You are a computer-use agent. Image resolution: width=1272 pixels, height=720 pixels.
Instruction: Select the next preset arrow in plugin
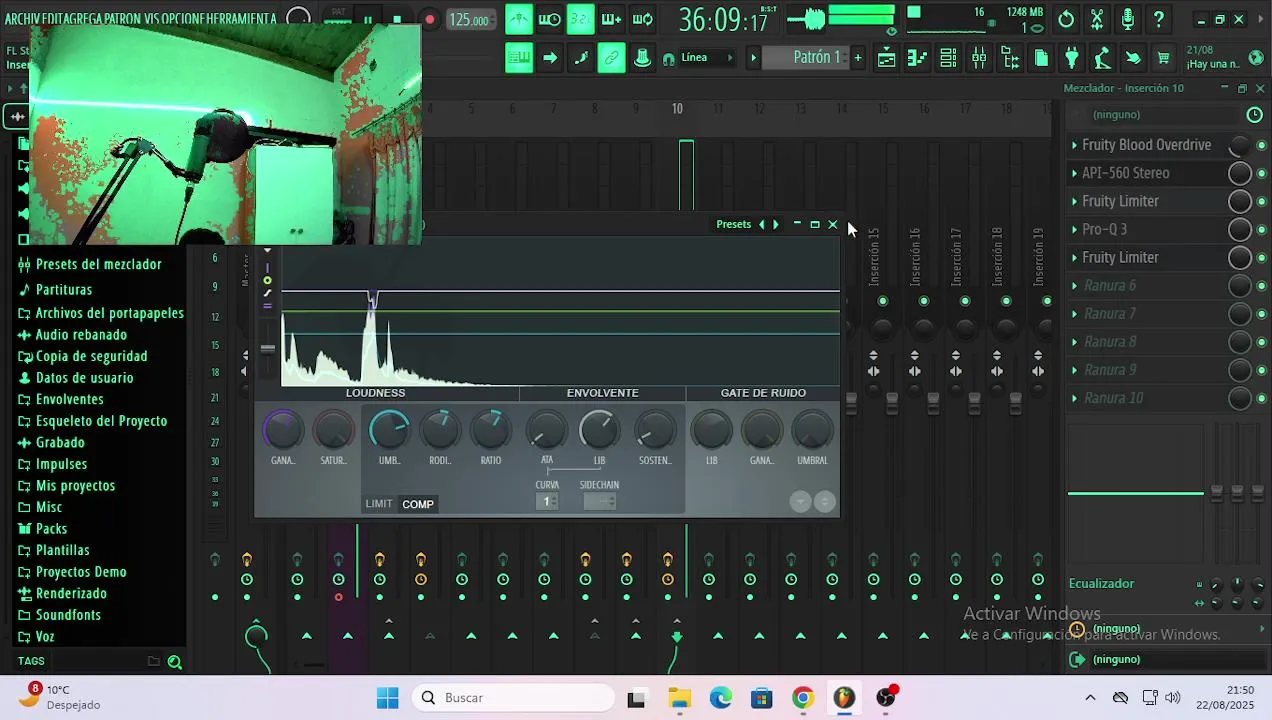[x=775, y=225]
